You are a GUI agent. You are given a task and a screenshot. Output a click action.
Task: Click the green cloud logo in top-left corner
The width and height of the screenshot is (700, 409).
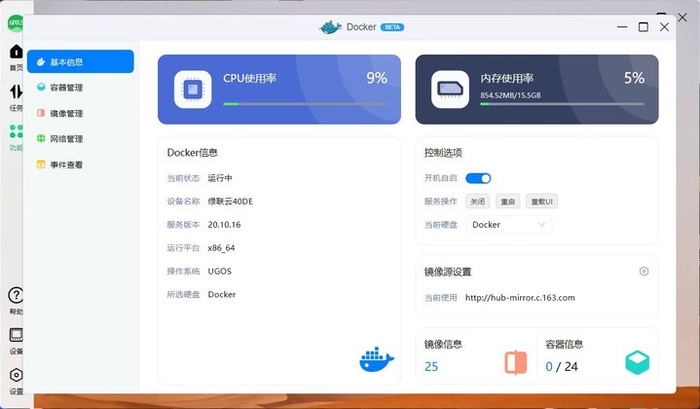[x=15, y=23]
